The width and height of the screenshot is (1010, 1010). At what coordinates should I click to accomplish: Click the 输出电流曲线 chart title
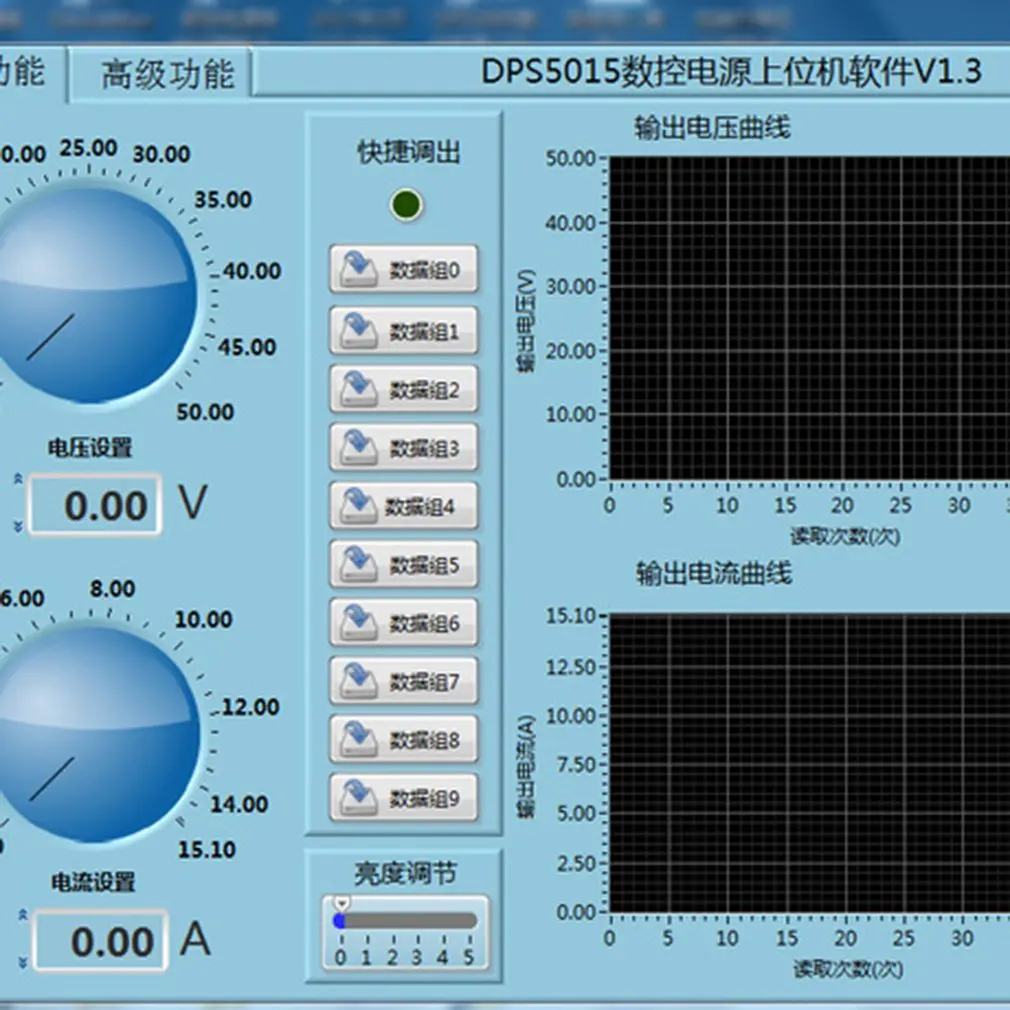(x=714, y=573)
